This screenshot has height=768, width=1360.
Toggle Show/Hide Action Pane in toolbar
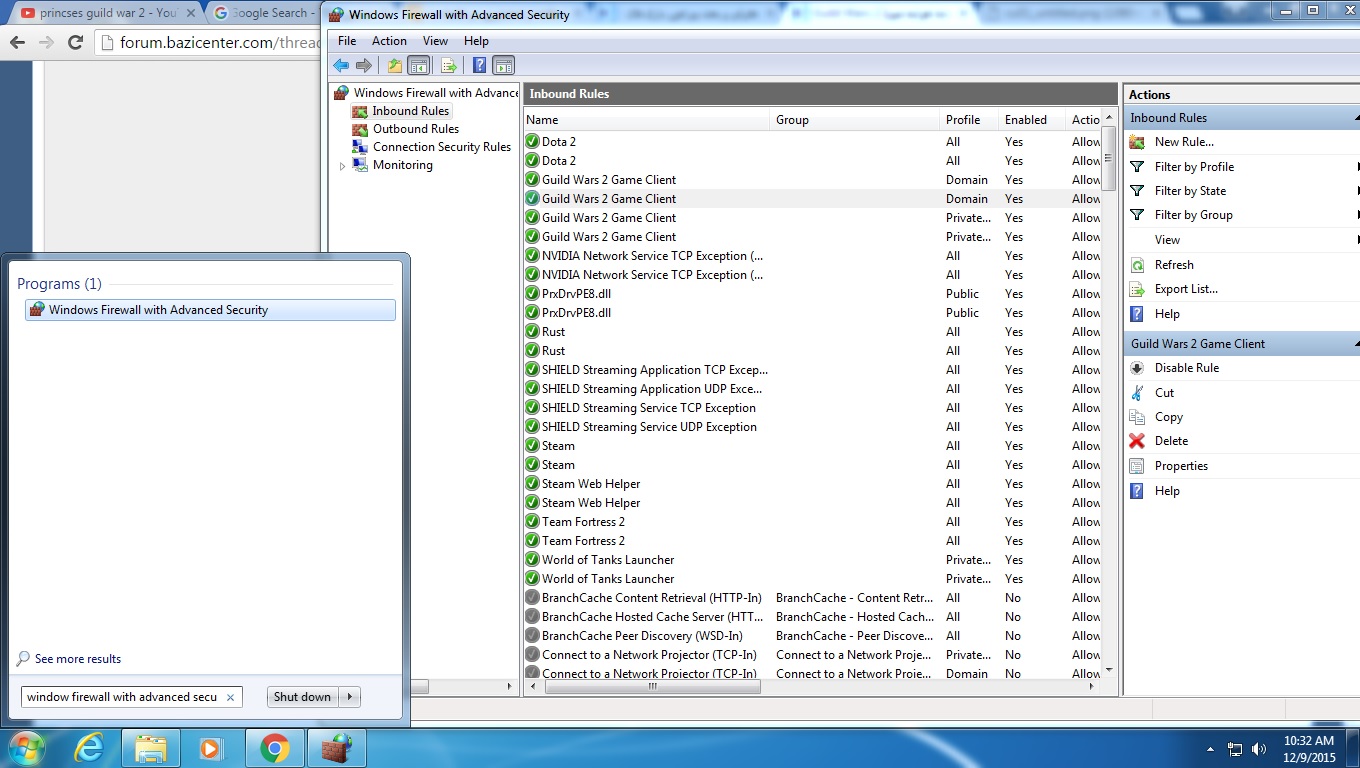503,65
